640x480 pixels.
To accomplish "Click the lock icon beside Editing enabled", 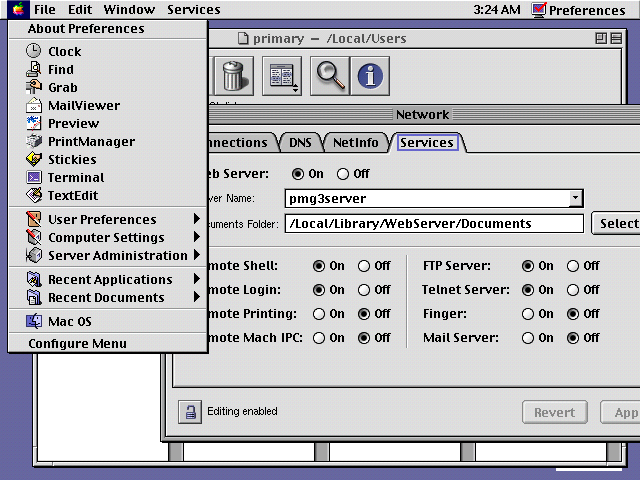I will [188, 411].
